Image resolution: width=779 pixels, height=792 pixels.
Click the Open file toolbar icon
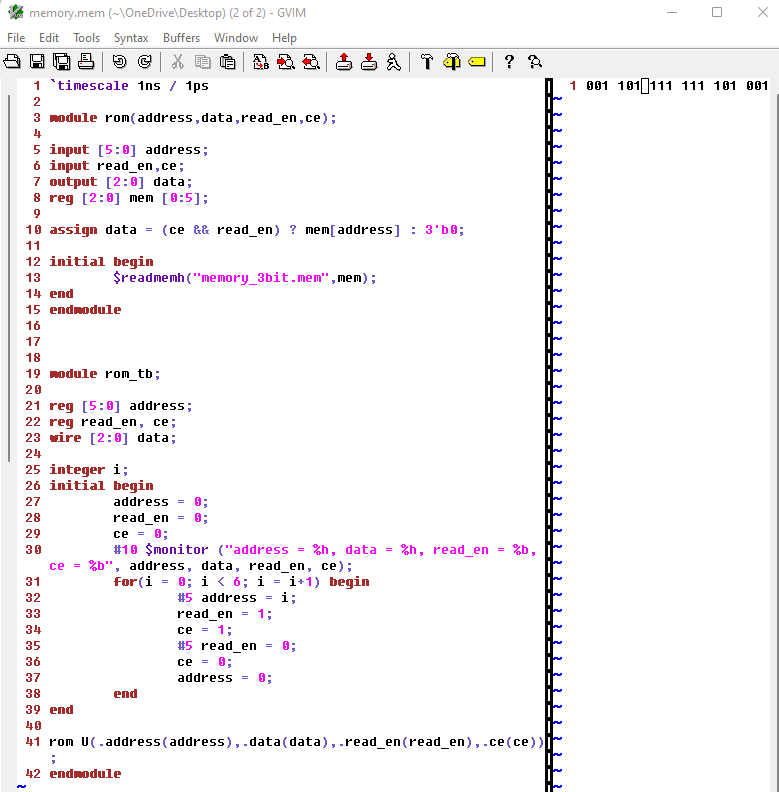coord(13,62)
